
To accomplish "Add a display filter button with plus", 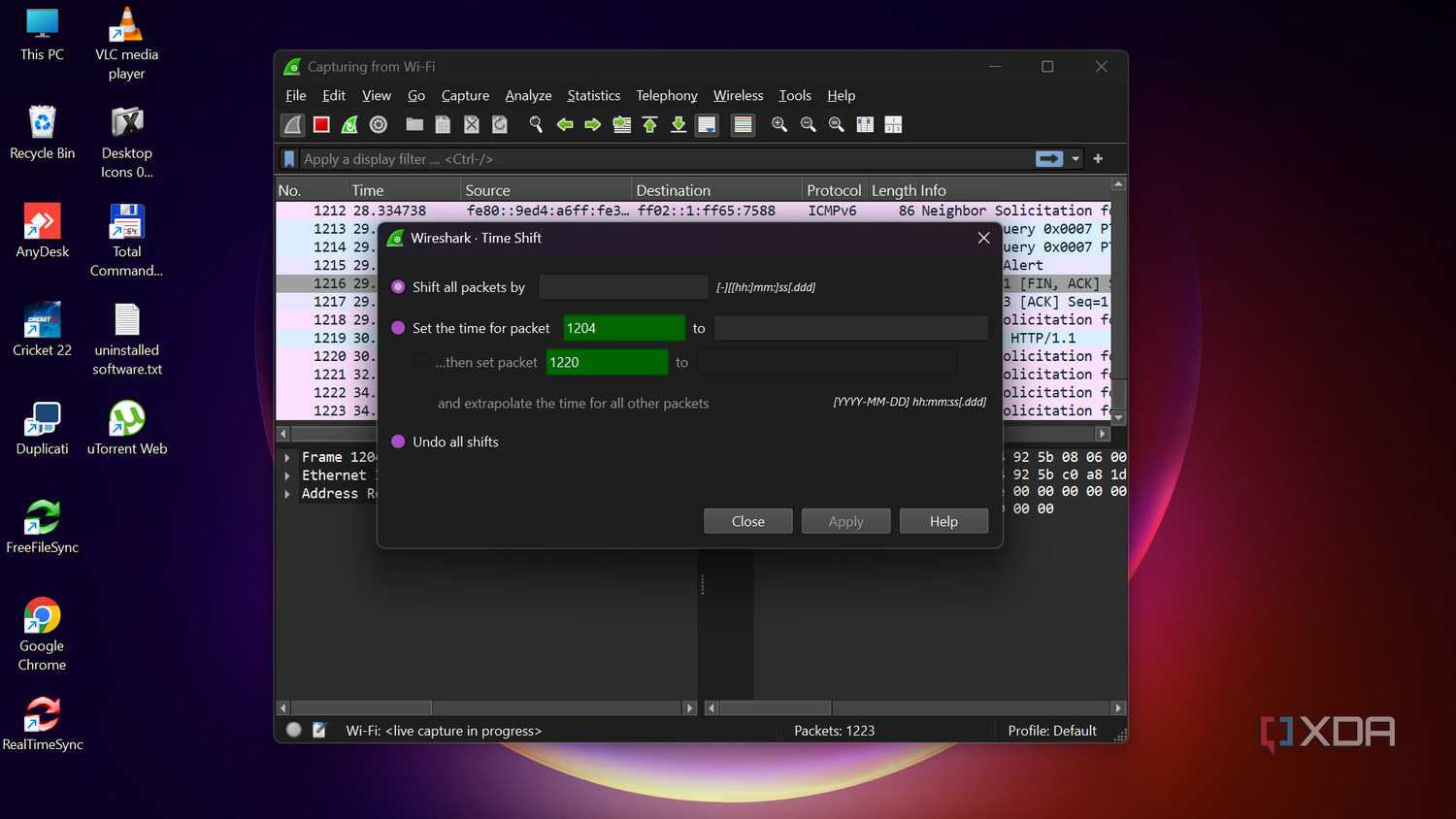I will tap(1098, 158).
